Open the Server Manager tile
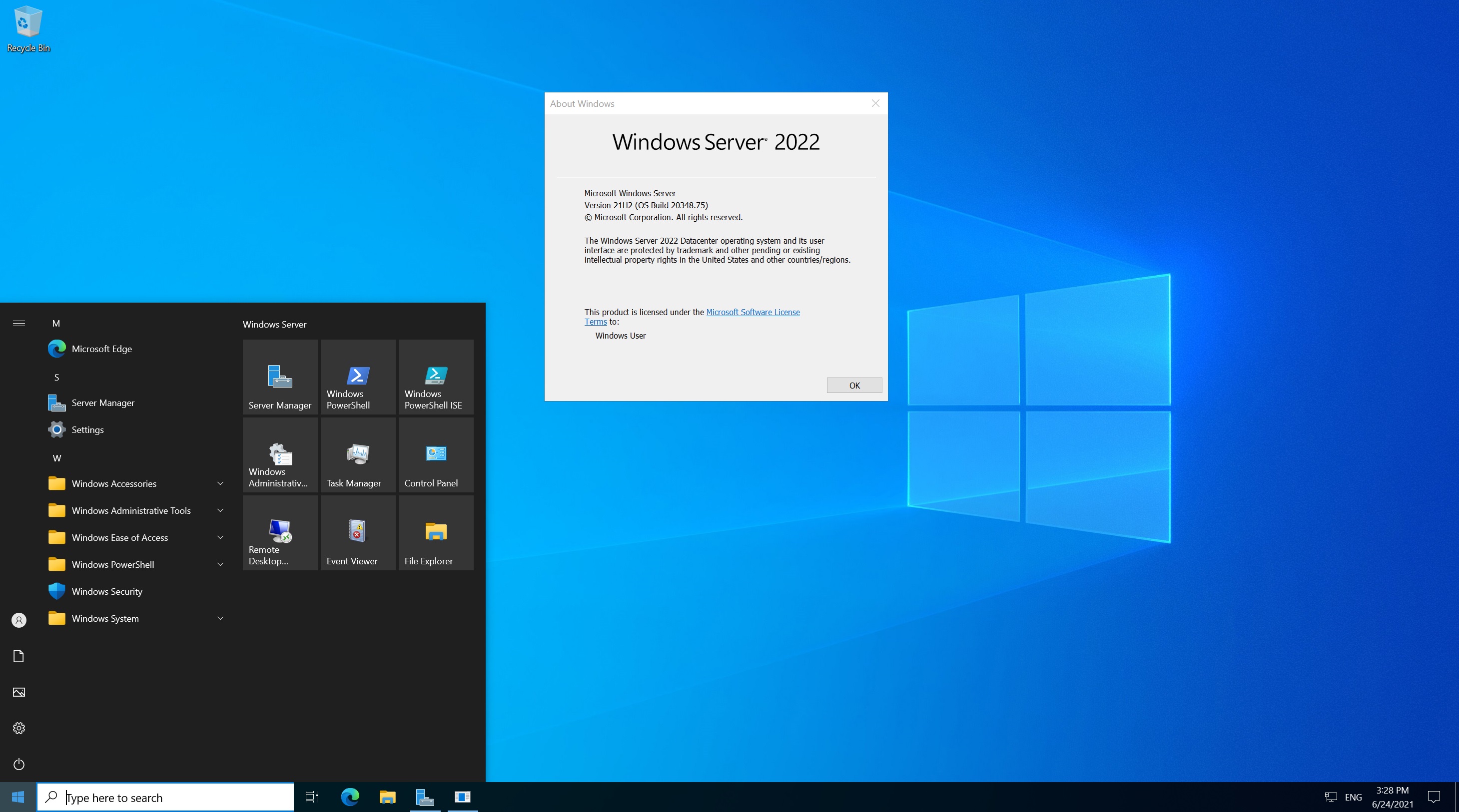Image resolution: width=1459 pixels, height=812 pixels. click(x=280, y=377)
